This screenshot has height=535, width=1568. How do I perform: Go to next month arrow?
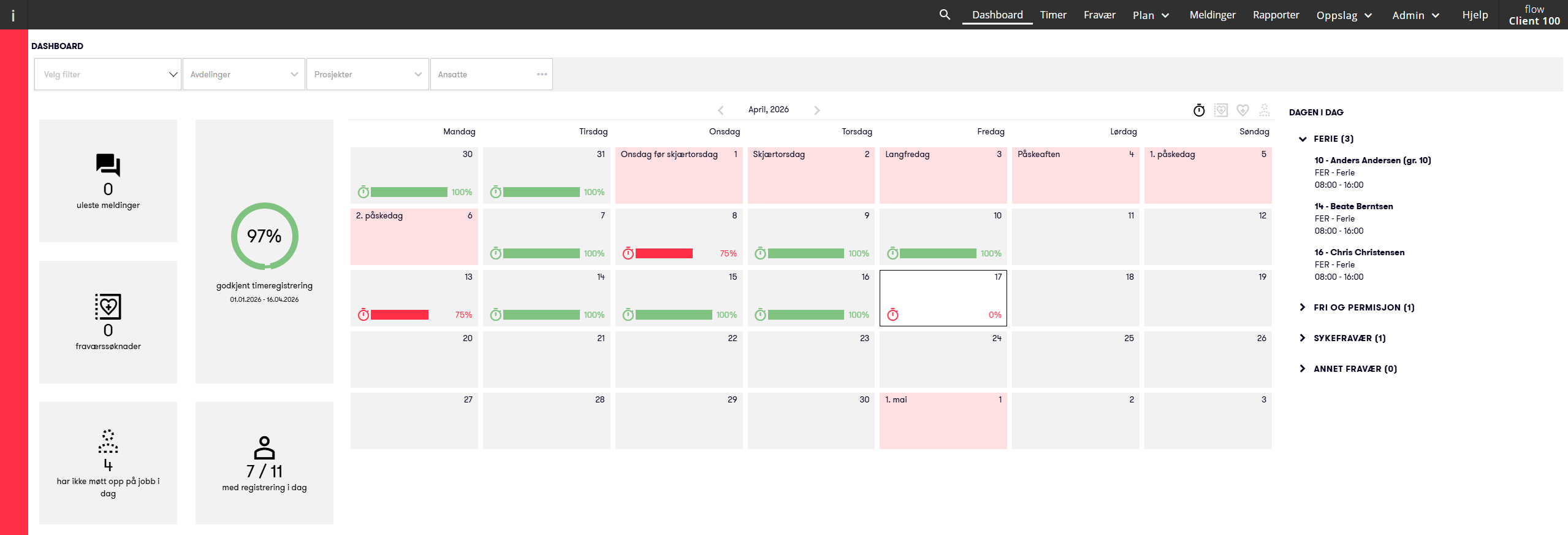click(816, 110)
